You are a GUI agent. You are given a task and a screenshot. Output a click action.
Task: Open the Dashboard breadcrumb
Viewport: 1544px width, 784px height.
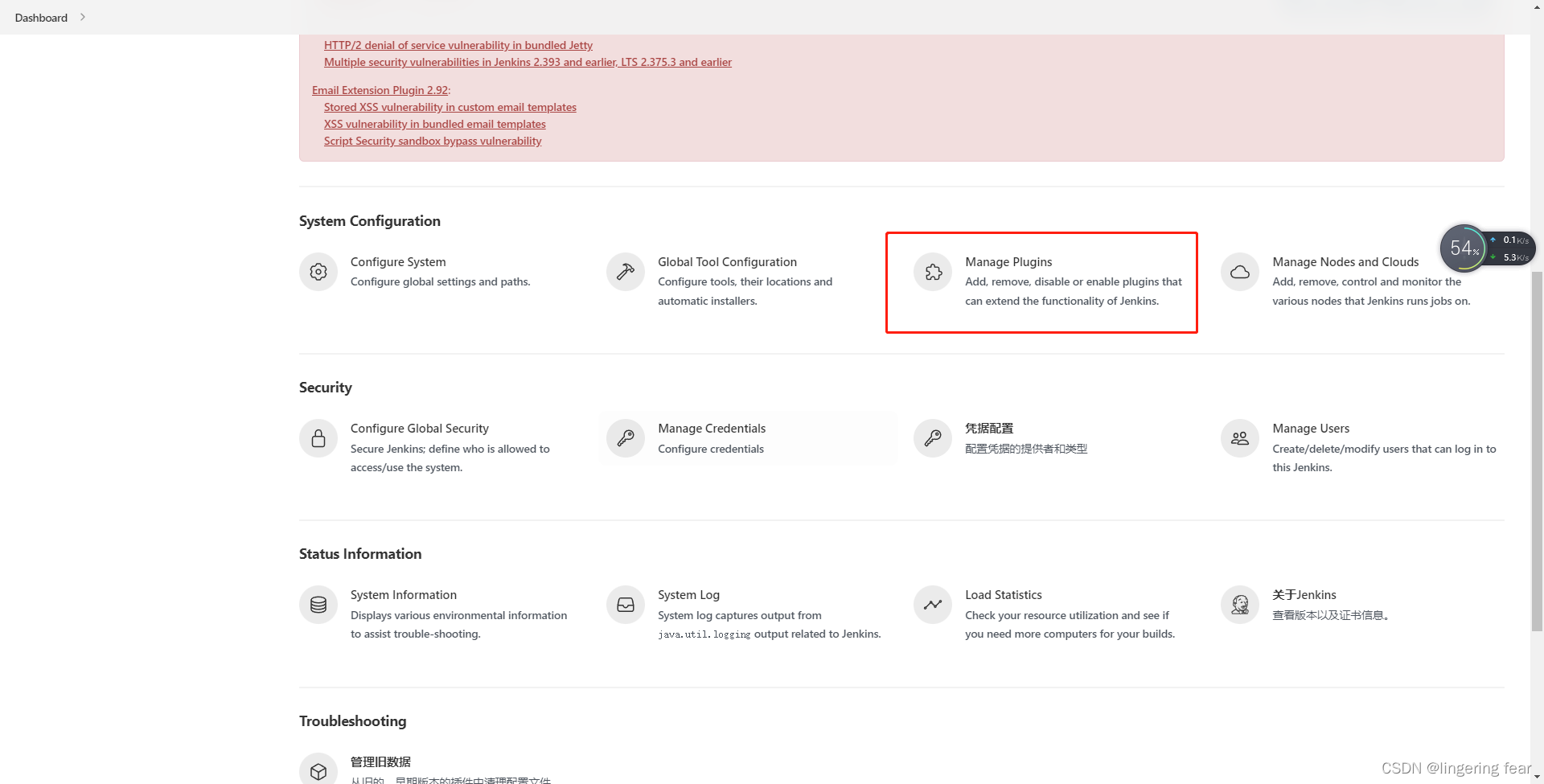tap(41, 18)
